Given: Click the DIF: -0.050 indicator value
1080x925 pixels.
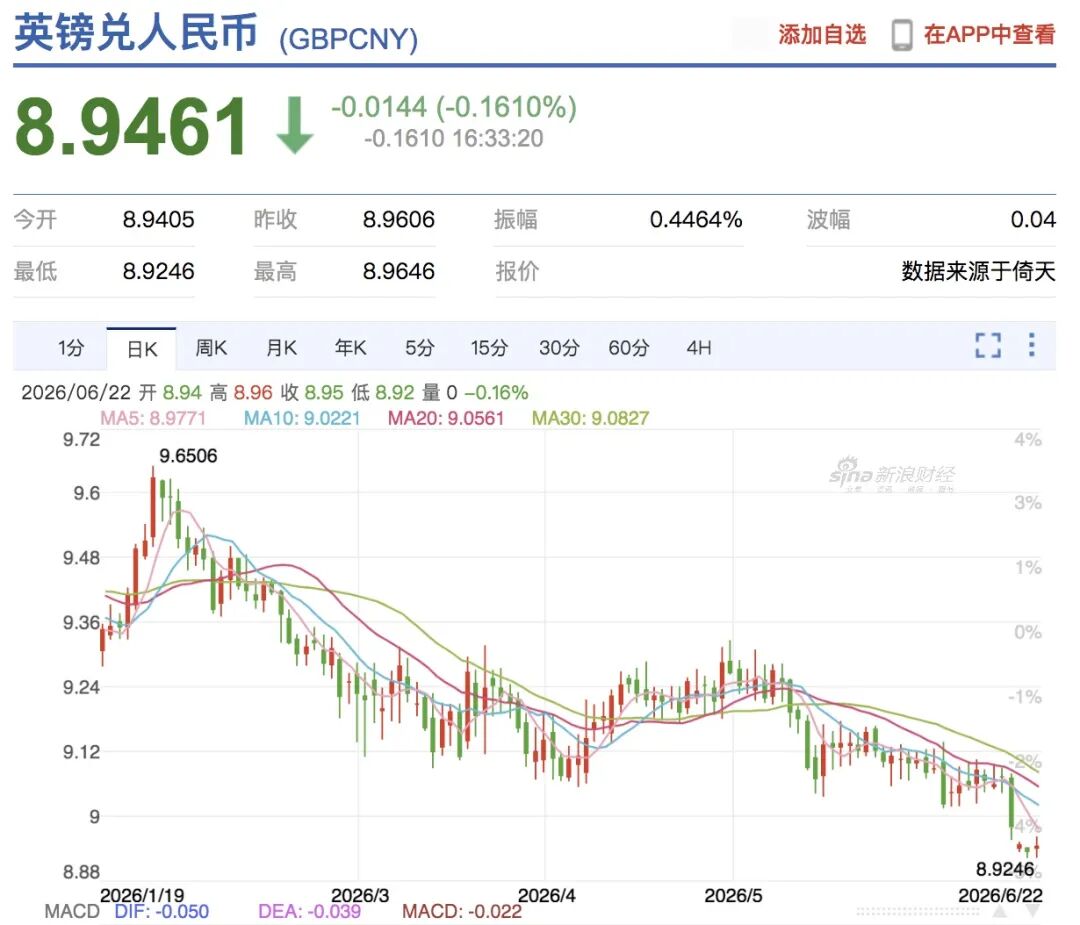Looking at the screenshot, I should click(162, 912).
